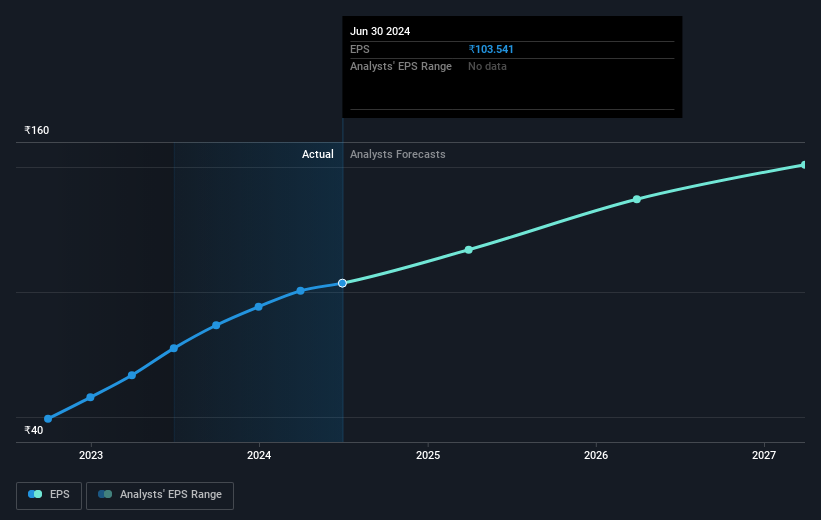Click the Actual section label

point(317,154)
